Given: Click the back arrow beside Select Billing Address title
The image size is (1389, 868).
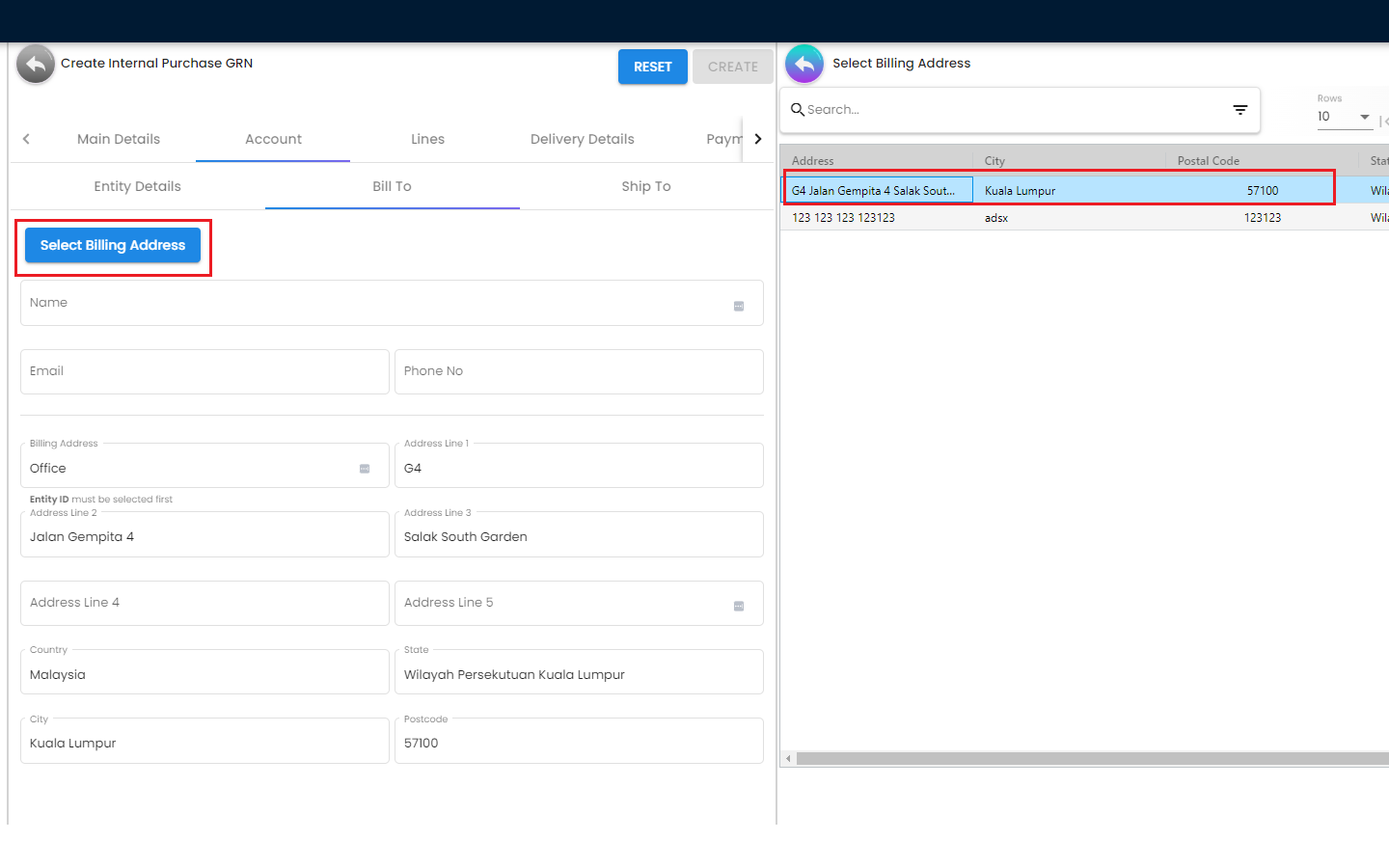Looking at the screenshot, I should click(x=804, y=65).
